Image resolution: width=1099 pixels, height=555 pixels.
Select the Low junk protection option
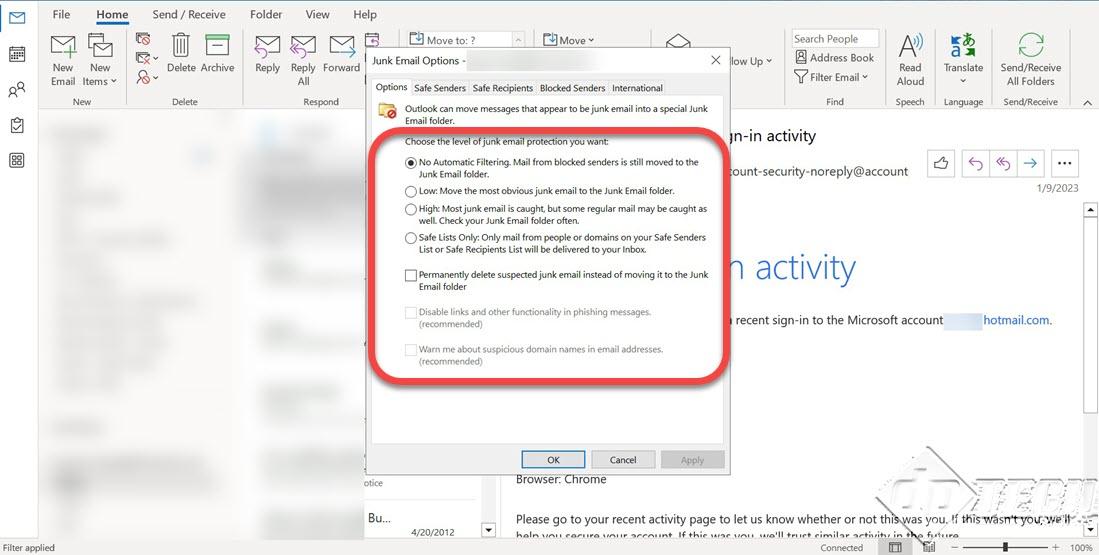[411, 191]
